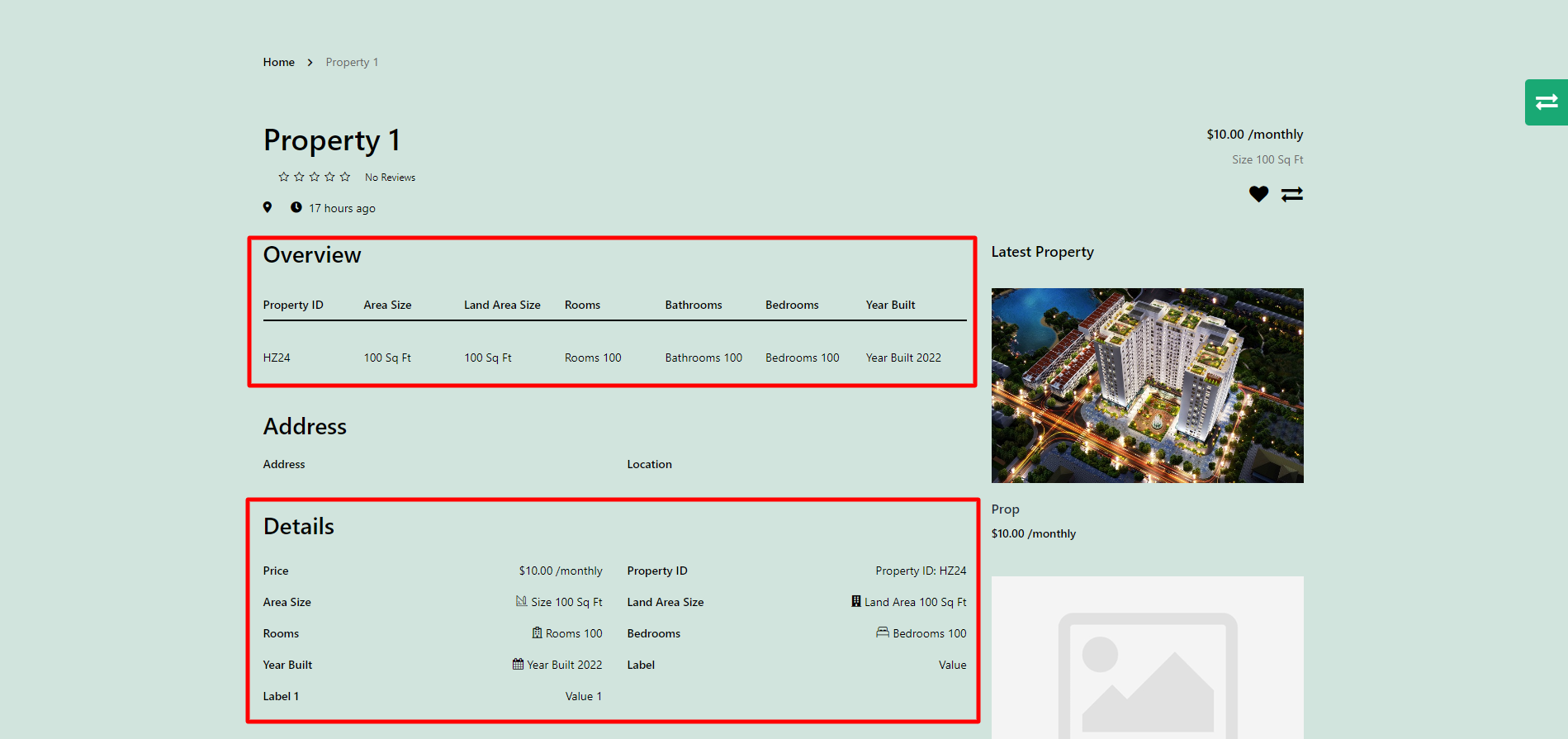
Task: Click the Details section heading
Action: coord(299,527)
